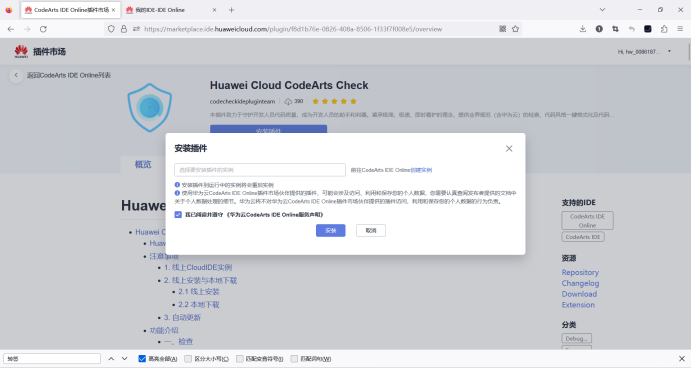Uncheck the CodeArts IDE Online service agreement checkbox
This screenshot has width=692, height=368.
(x=178, y=214)
